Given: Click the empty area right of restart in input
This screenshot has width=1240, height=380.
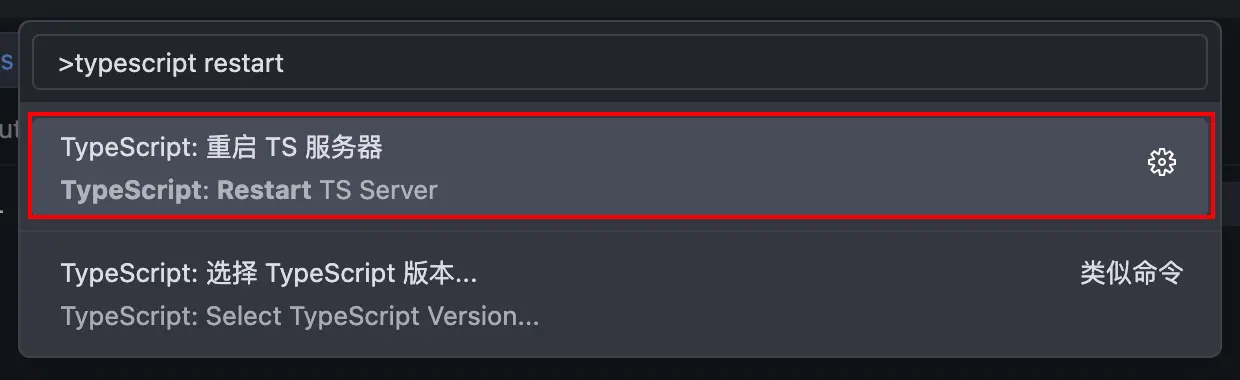Looking at the screenshot, I should point(740,63).
